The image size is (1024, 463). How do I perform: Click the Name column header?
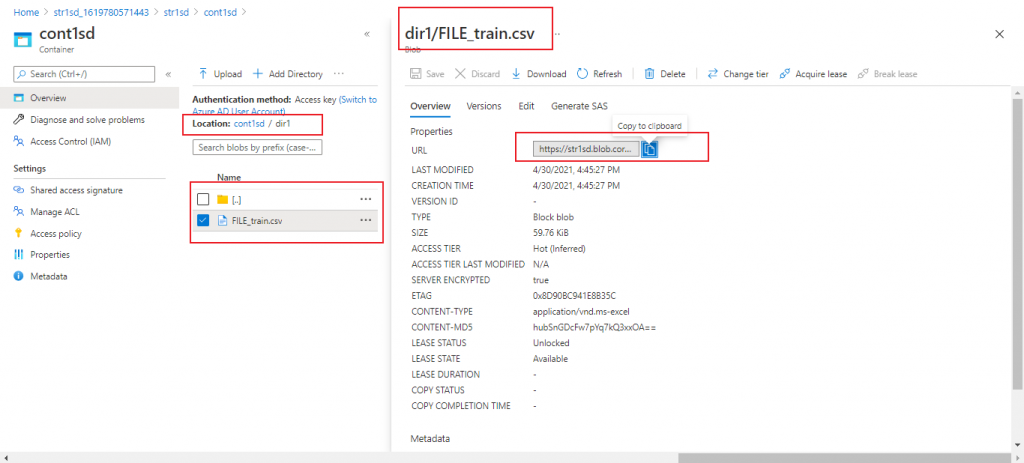pos(229,178)
